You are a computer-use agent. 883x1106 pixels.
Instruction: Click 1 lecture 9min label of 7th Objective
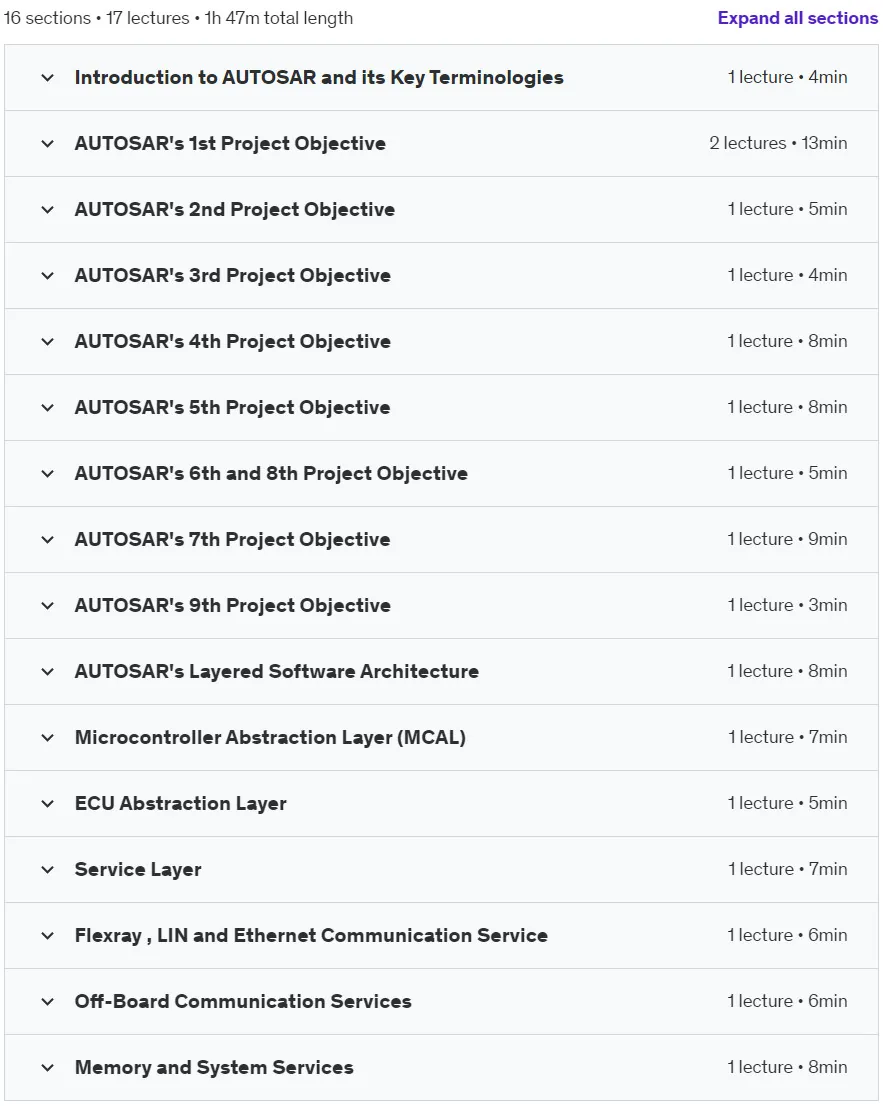(x=787, y=540)
